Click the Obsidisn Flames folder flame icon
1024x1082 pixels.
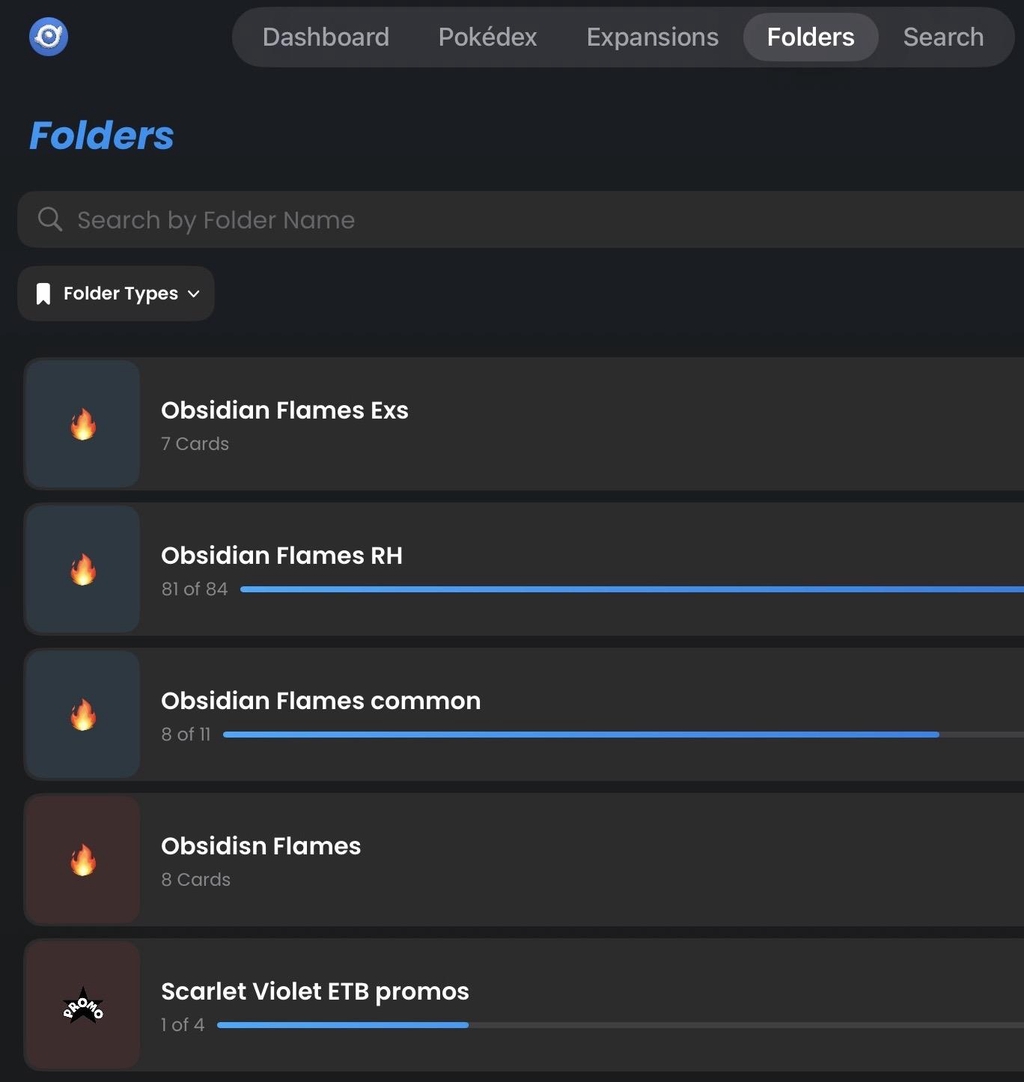click(x=83, y=860)
